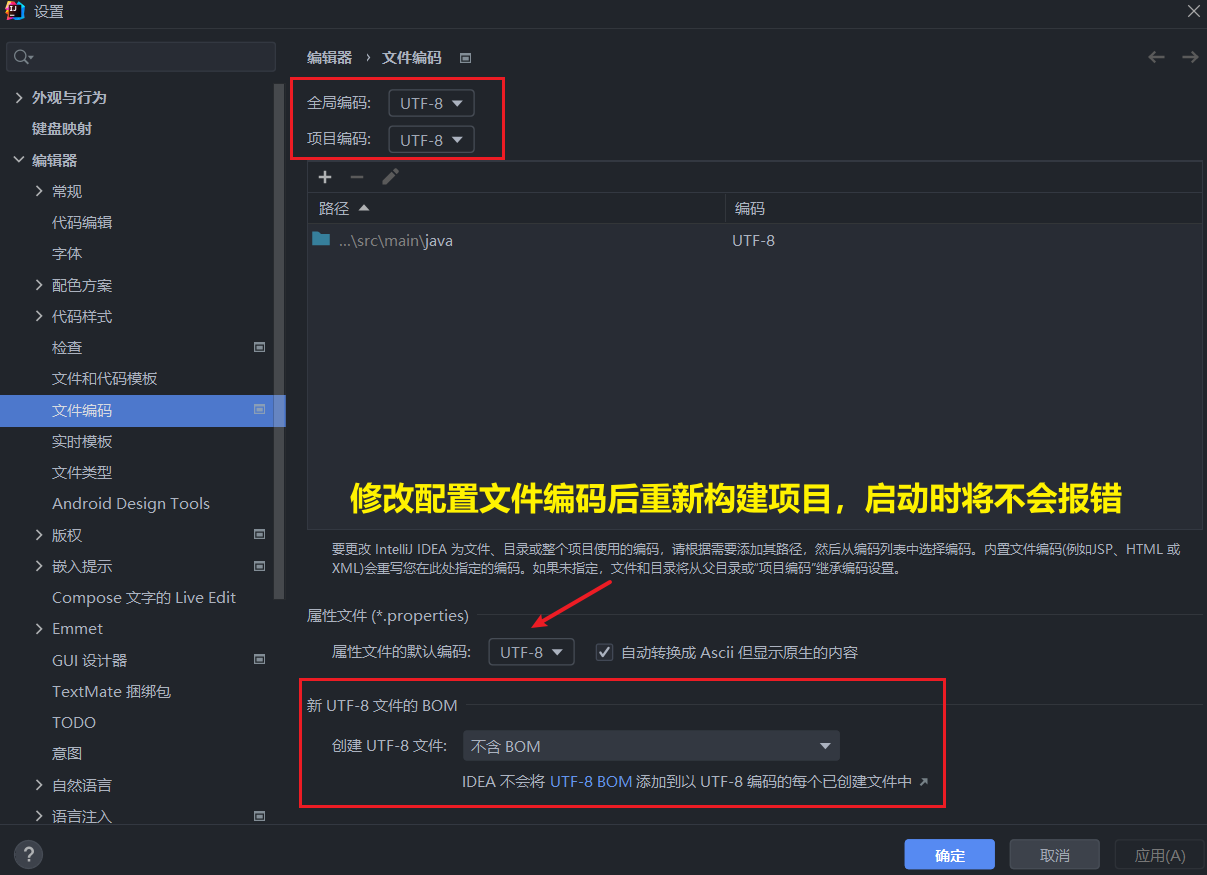Click the back navigation arrow
1207x875 pixels.
(x=1156, y=57)
